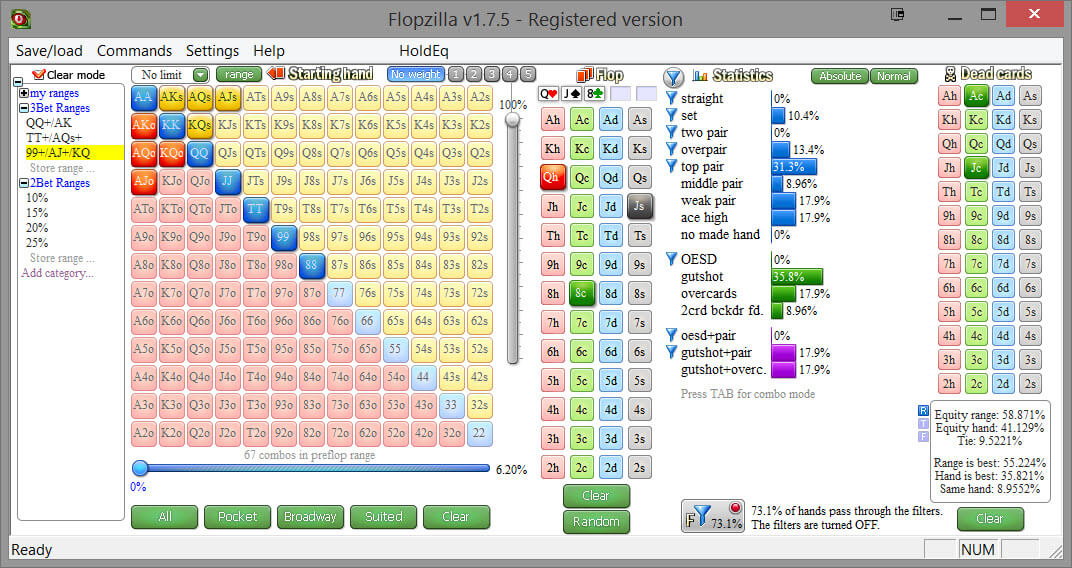This screenshot has width=1072, height=568.
Task: Click the Clear button below Dead cards
Action: click(x=990, y=519)
